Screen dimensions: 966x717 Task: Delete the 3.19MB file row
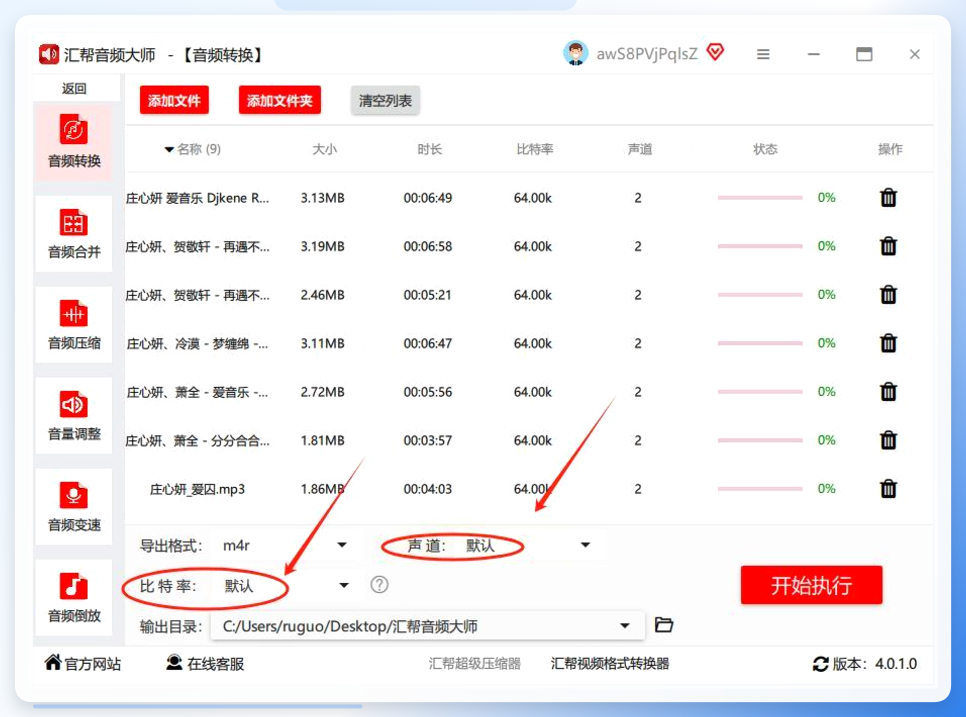coord(888,246)
